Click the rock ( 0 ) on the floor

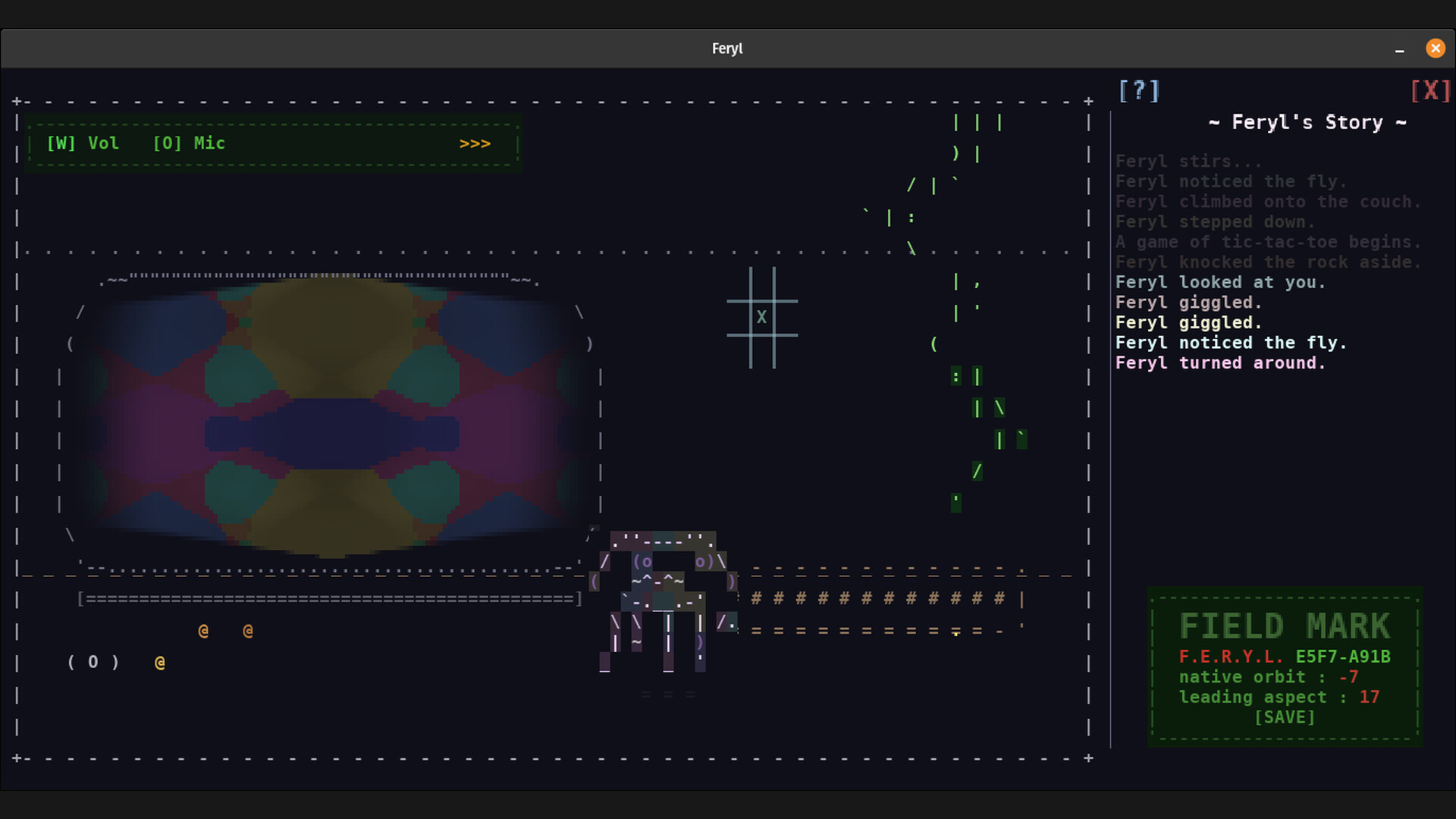[x=93, y=661]
